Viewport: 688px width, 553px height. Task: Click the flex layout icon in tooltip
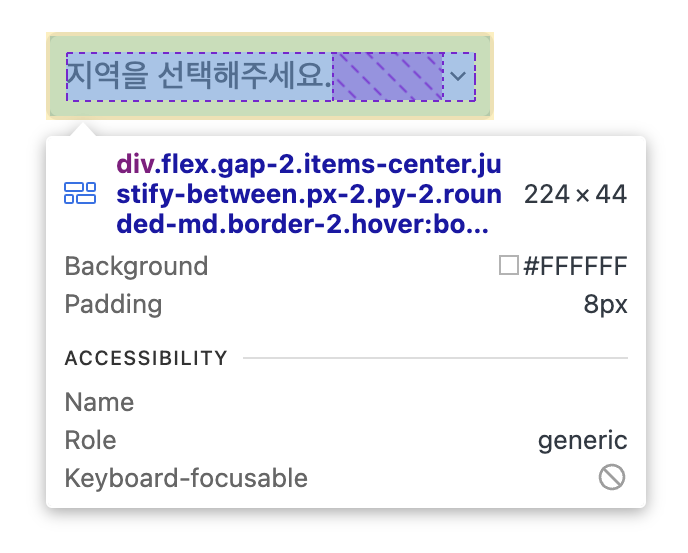point(80,193)
